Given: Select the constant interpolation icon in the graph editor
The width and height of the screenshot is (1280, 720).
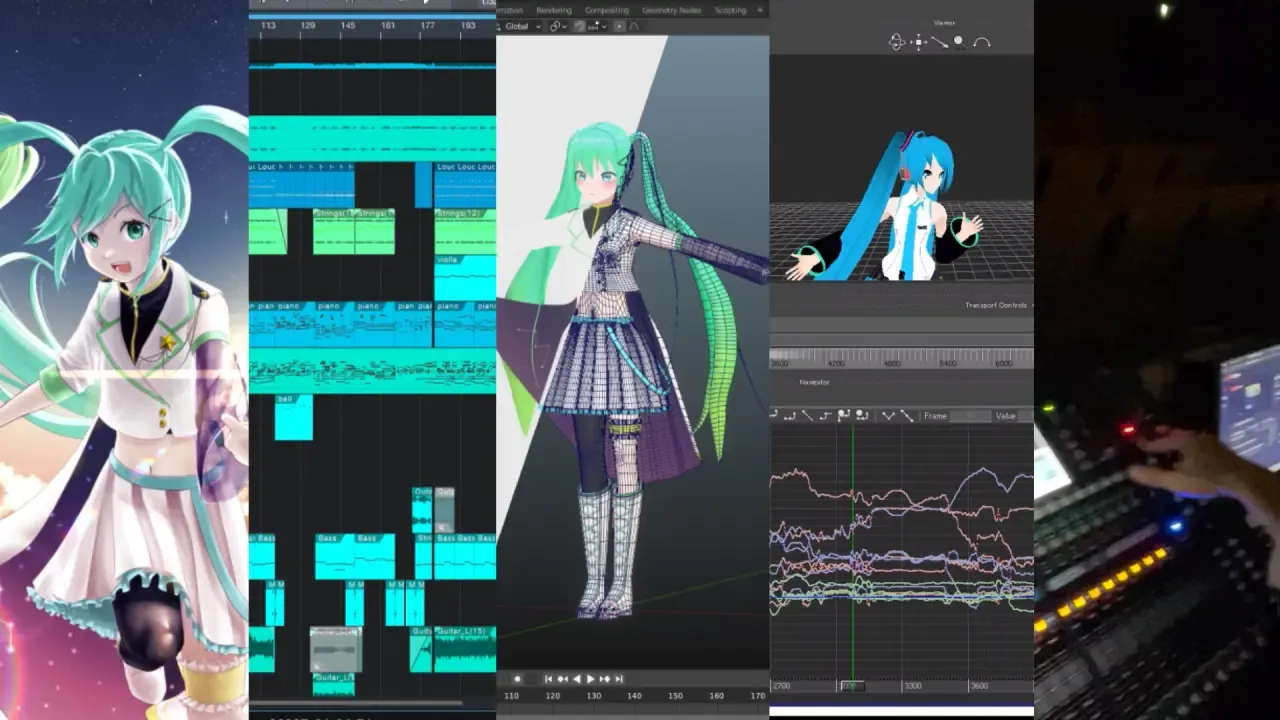Looking at the screenshot, I should click(825, 415).
